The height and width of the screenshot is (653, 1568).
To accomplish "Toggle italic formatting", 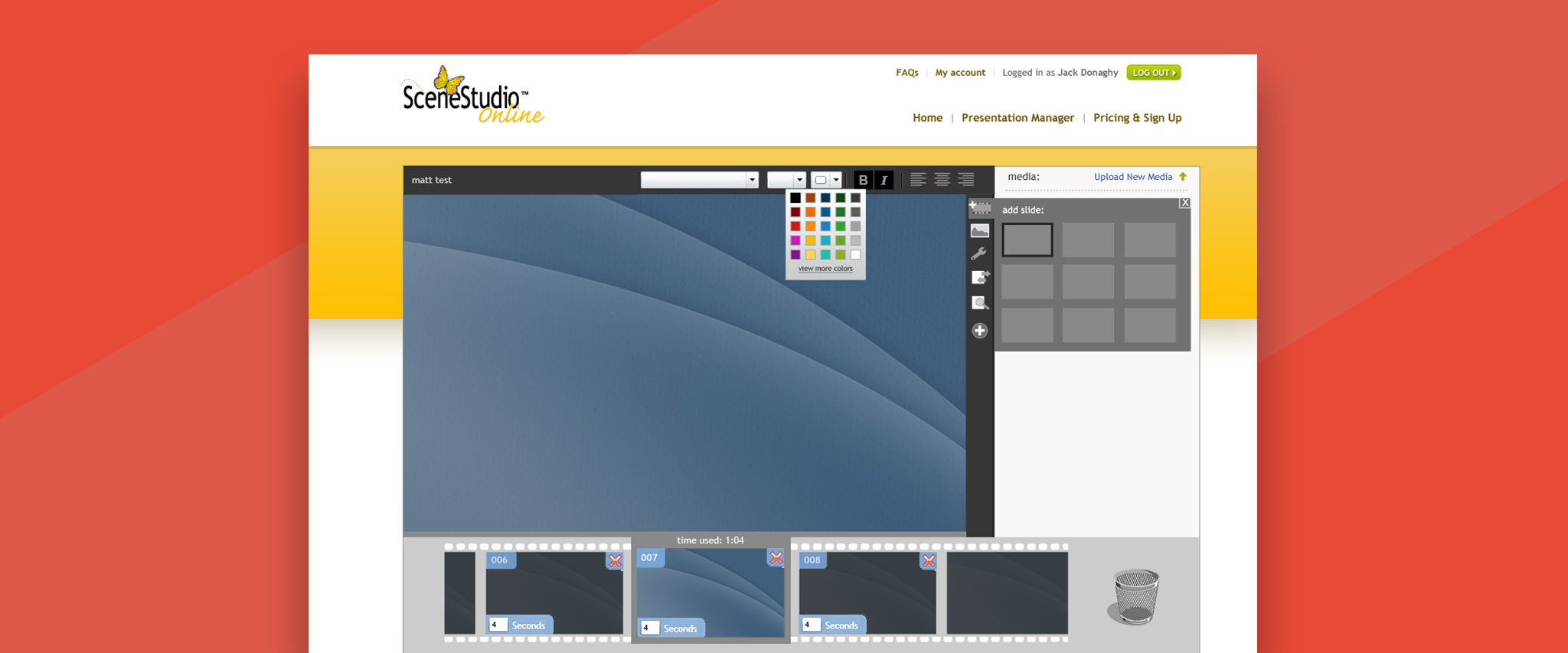I will 884,180.
